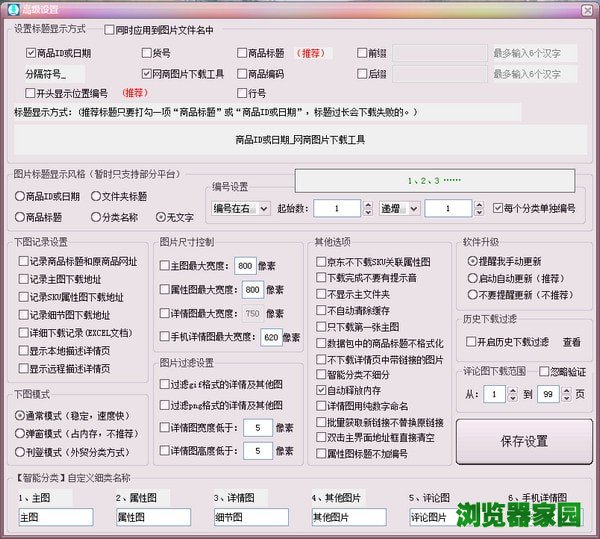Viewport: 600px width, 539px height.
Task: Toggle the 自动释放内存 checkbox
Action: (321, 390)
